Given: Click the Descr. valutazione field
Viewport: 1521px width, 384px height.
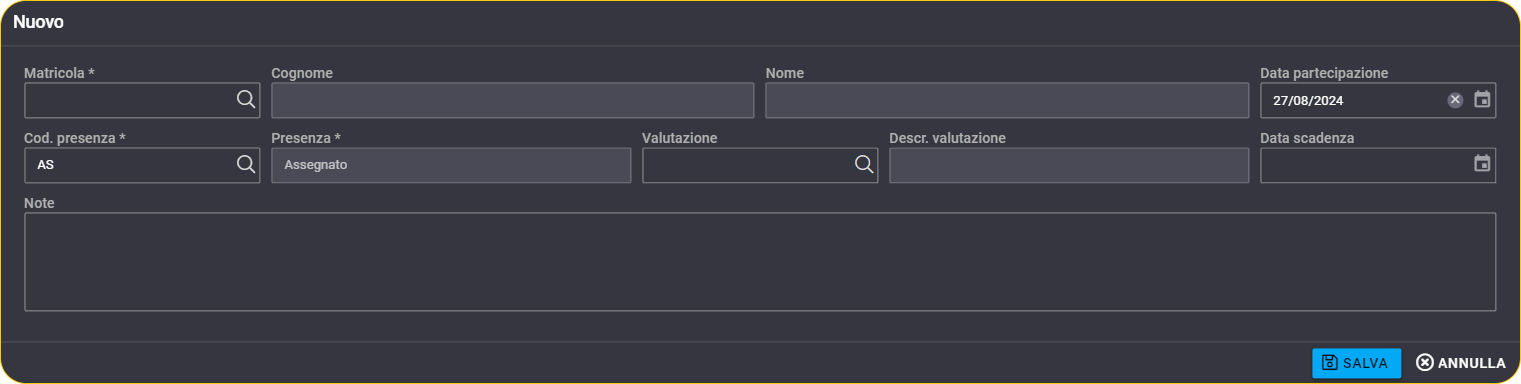Looking at the screenshot, I should 1069,165.
